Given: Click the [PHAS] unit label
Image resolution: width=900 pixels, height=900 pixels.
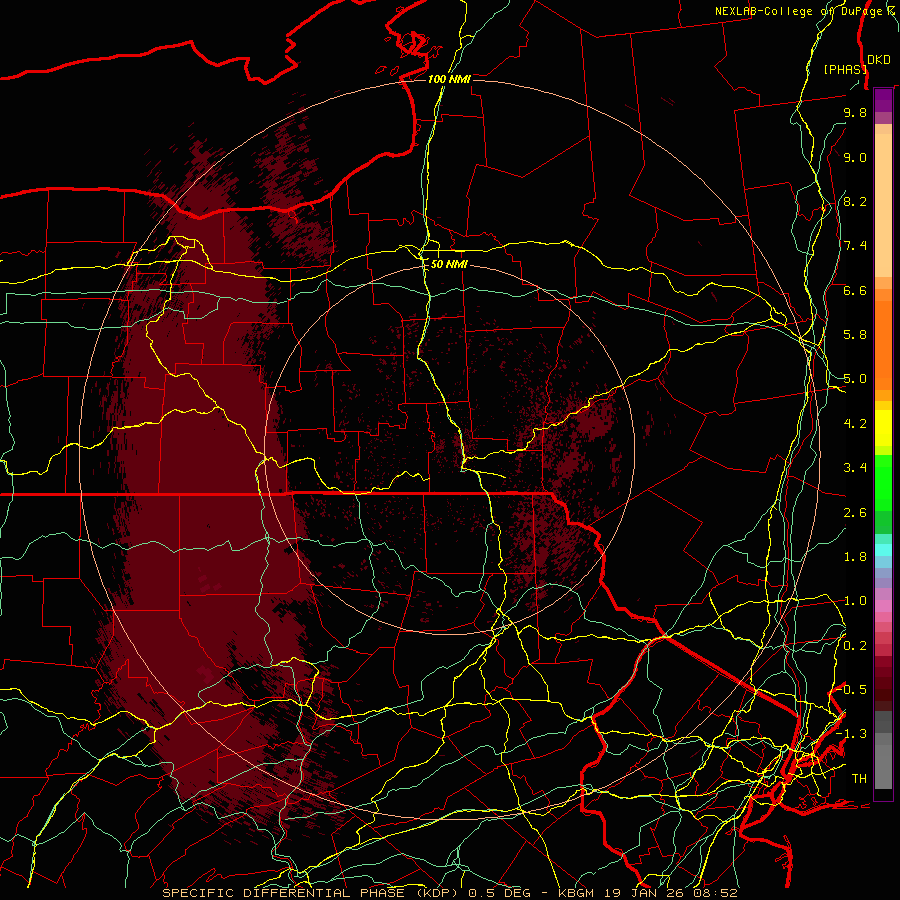Looking at the screenshot, I should (x=845, y=69).
